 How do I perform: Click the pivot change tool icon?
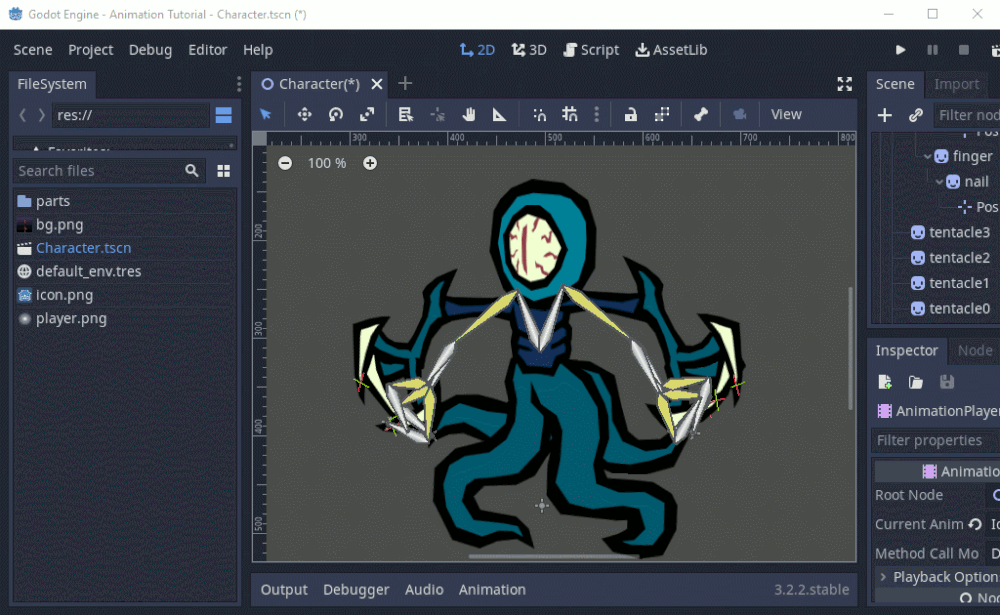coord(438,114)
